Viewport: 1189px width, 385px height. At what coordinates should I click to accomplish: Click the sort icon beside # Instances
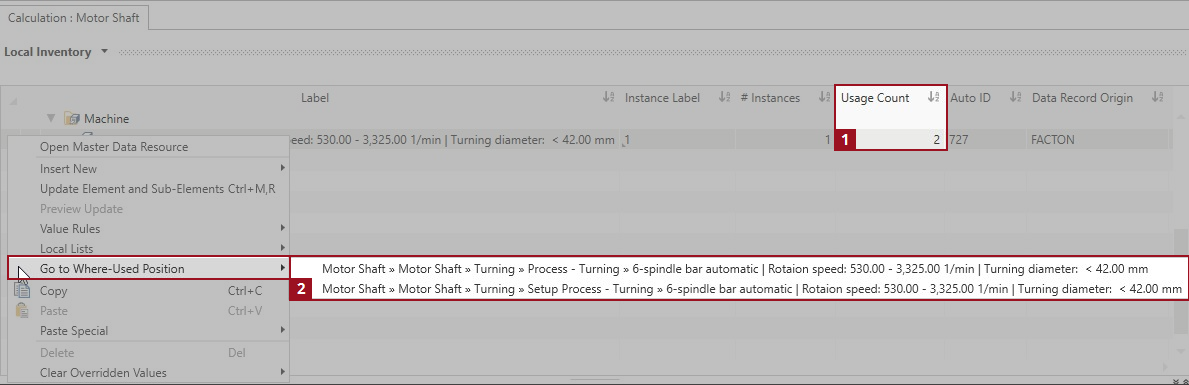pos(824,98)
